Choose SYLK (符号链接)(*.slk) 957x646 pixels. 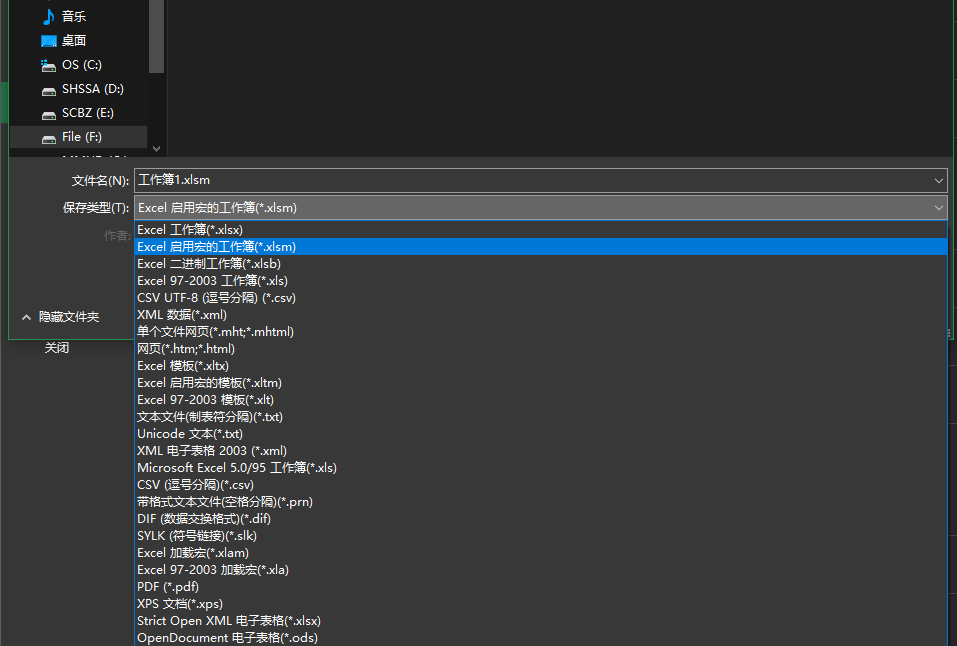pyautogui.click(x=541, y=535)
